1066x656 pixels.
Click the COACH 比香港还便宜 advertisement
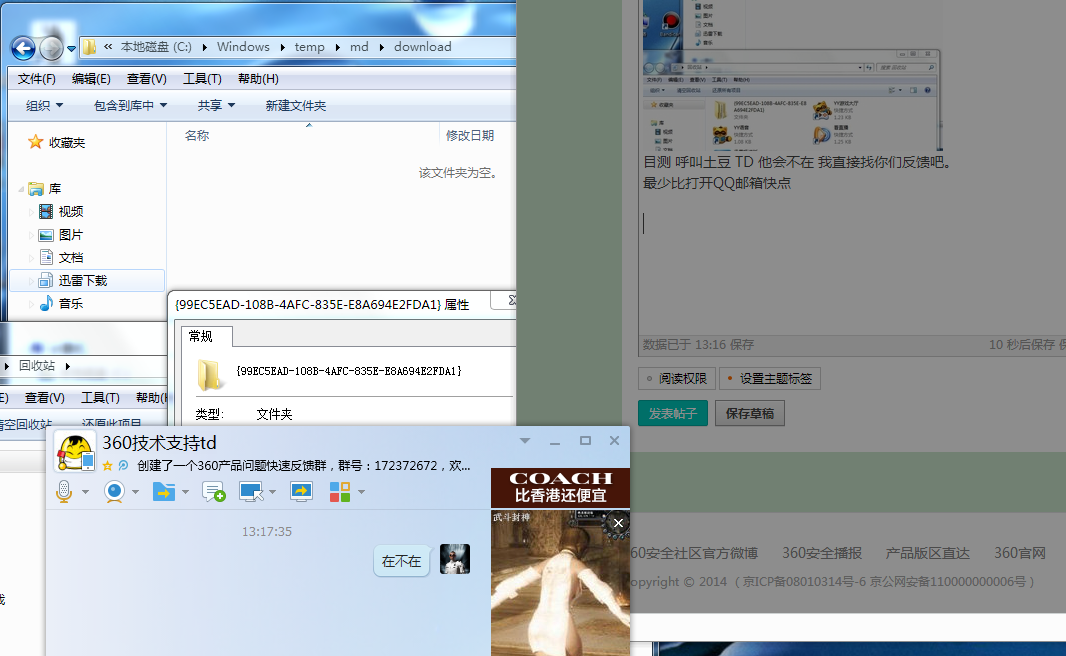[x=560, y=487]
